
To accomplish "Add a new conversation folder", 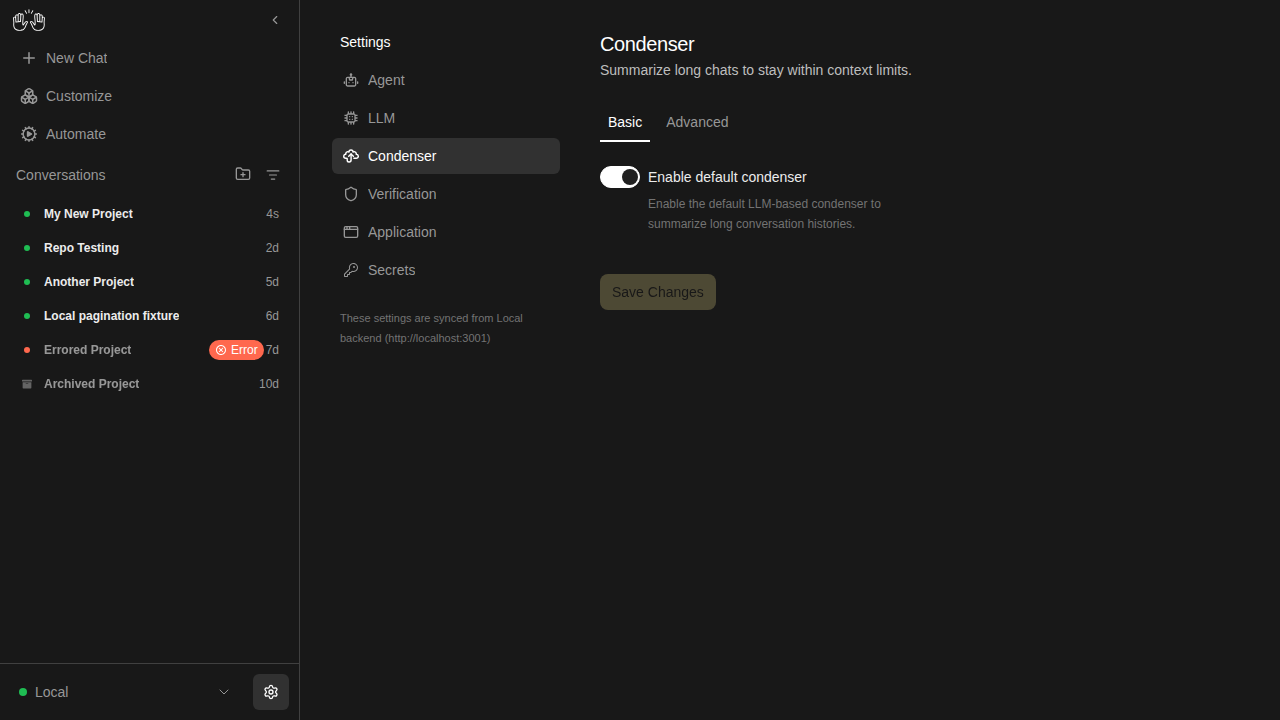I will (x=243, y=174).
